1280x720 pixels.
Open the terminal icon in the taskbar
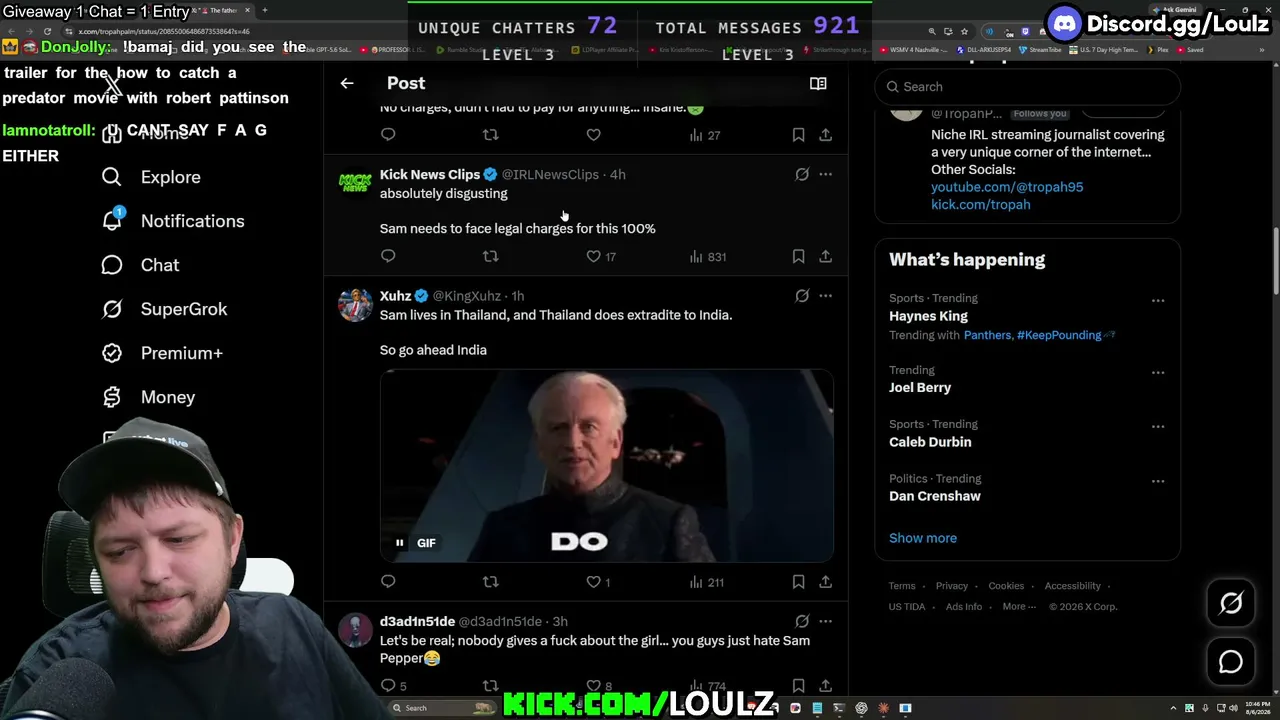(x=839, y=708)
